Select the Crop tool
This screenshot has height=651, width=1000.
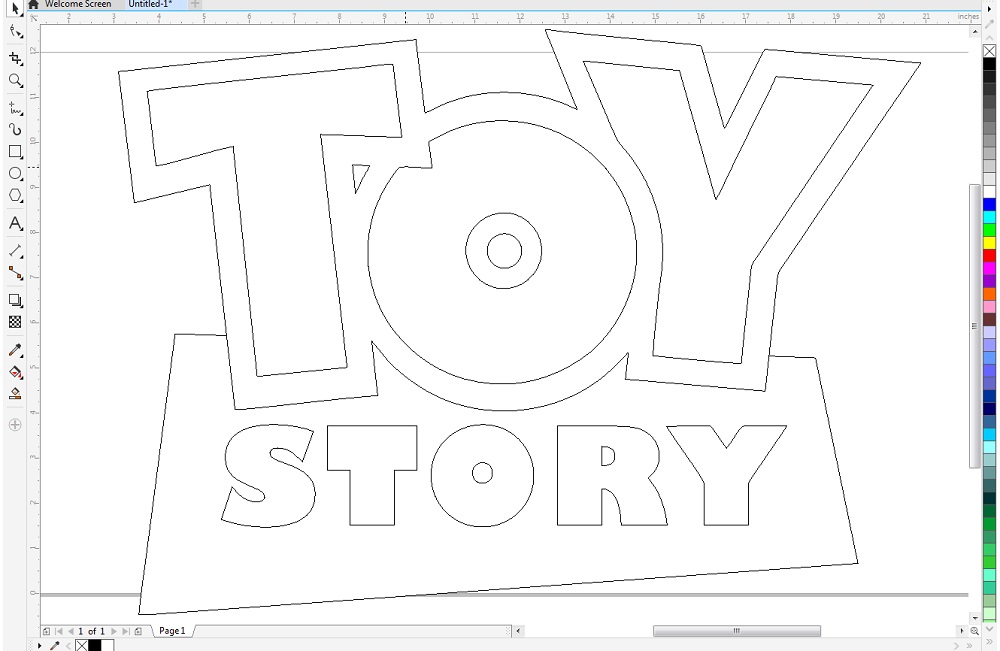point(15,59)
